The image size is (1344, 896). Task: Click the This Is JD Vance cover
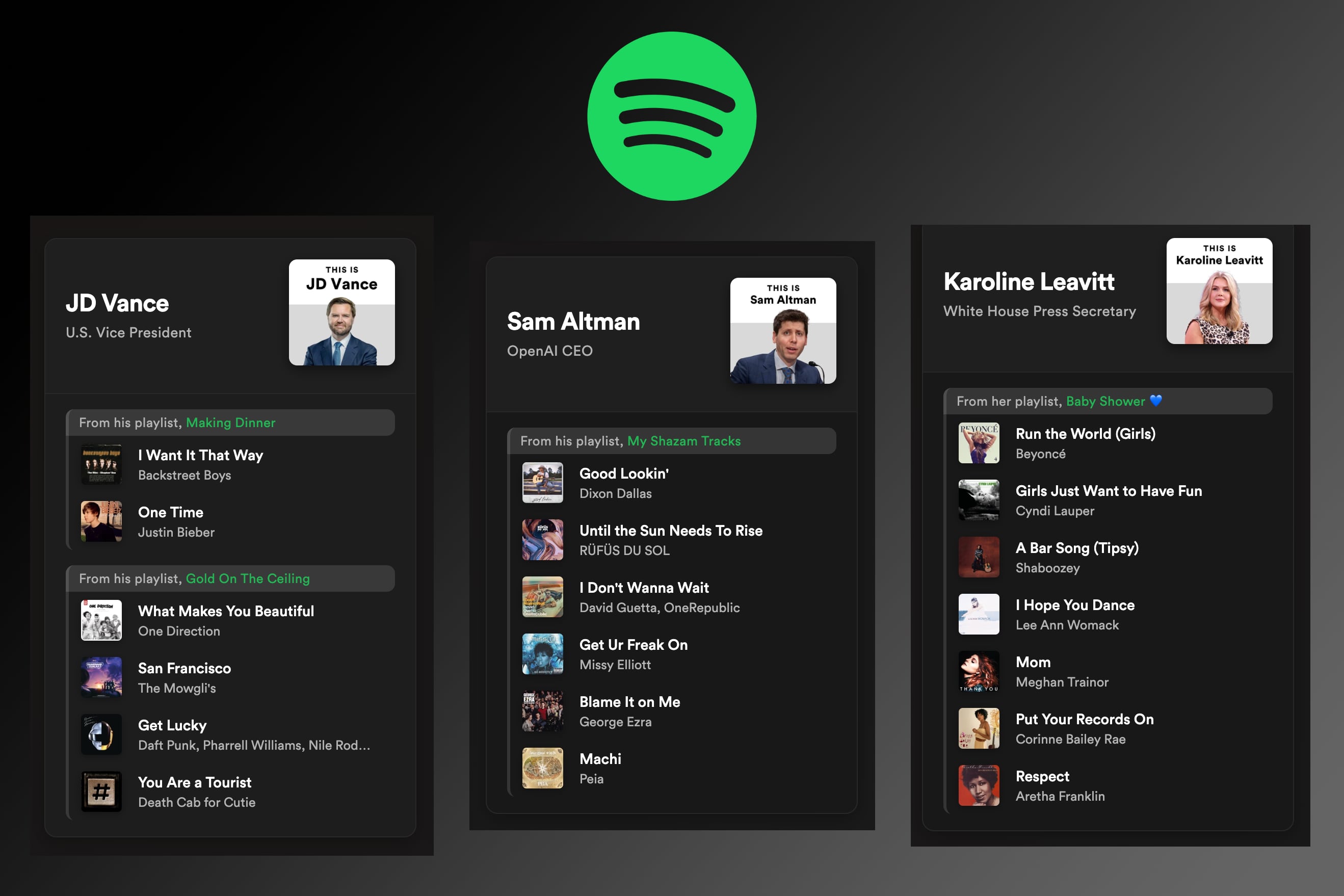(341, 312)
